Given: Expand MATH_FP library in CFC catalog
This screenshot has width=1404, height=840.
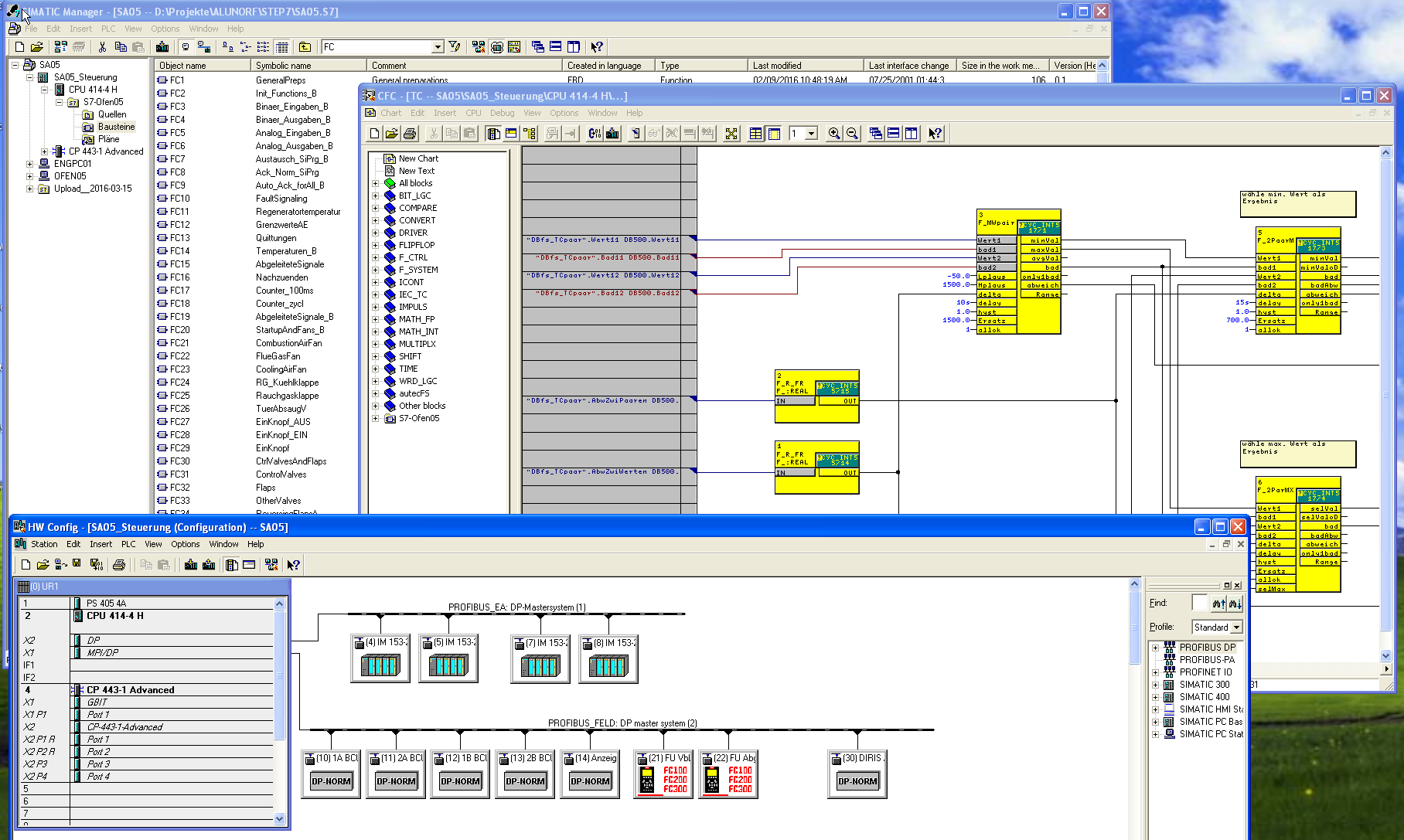Looking at the screenshot, I should 376,319.
